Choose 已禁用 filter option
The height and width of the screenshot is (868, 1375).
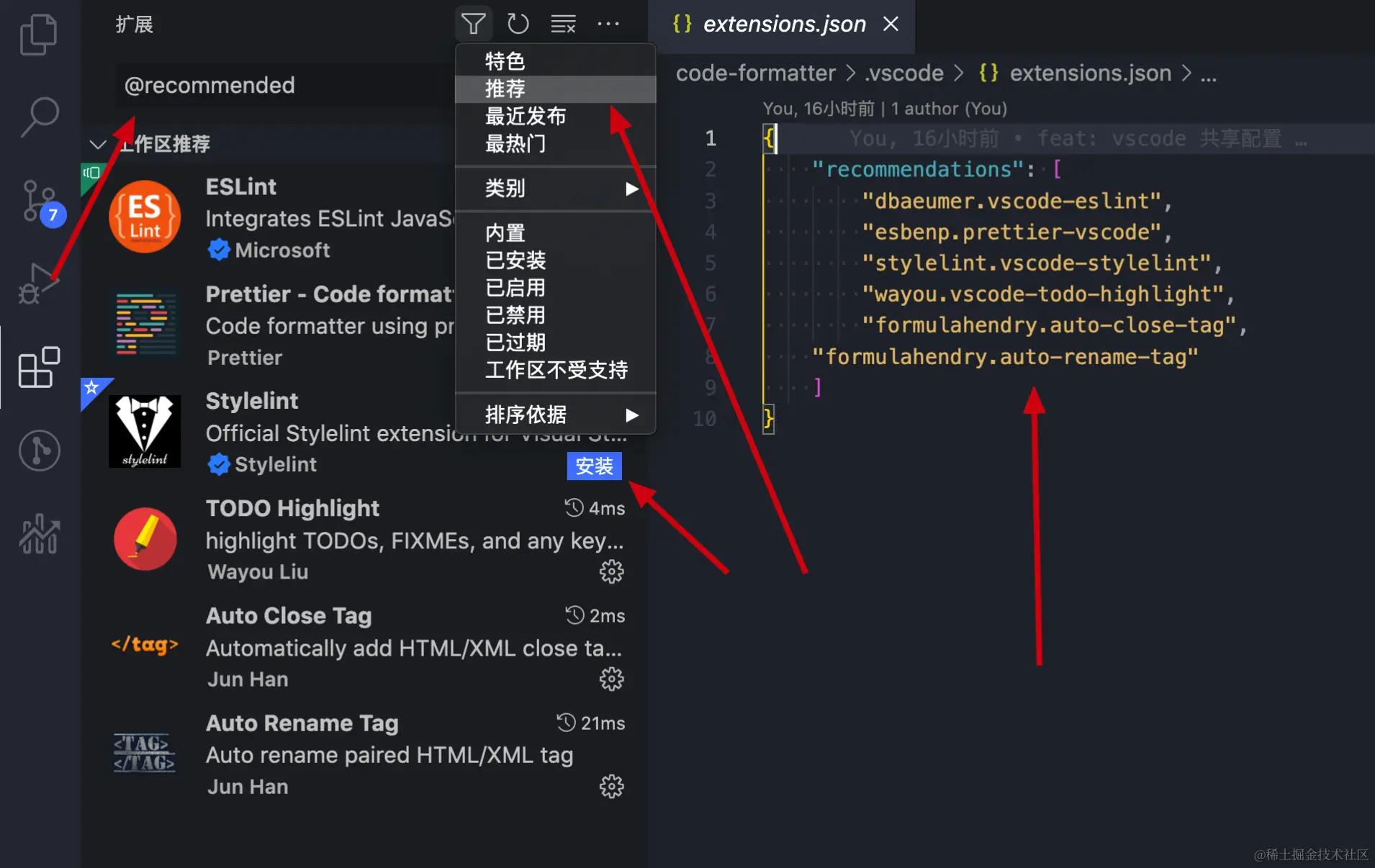point(555,315)
